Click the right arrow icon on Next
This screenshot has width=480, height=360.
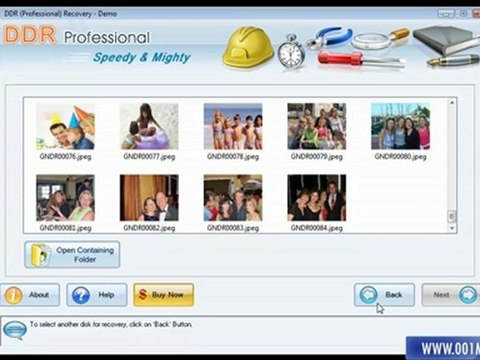tap(468, 295)
